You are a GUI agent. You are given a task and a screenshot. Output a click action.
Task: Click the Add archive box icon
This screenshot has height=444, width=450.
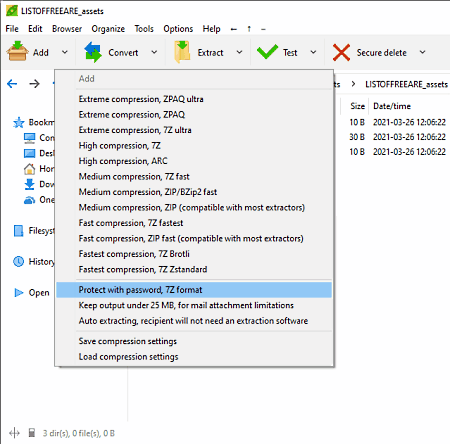17,52
